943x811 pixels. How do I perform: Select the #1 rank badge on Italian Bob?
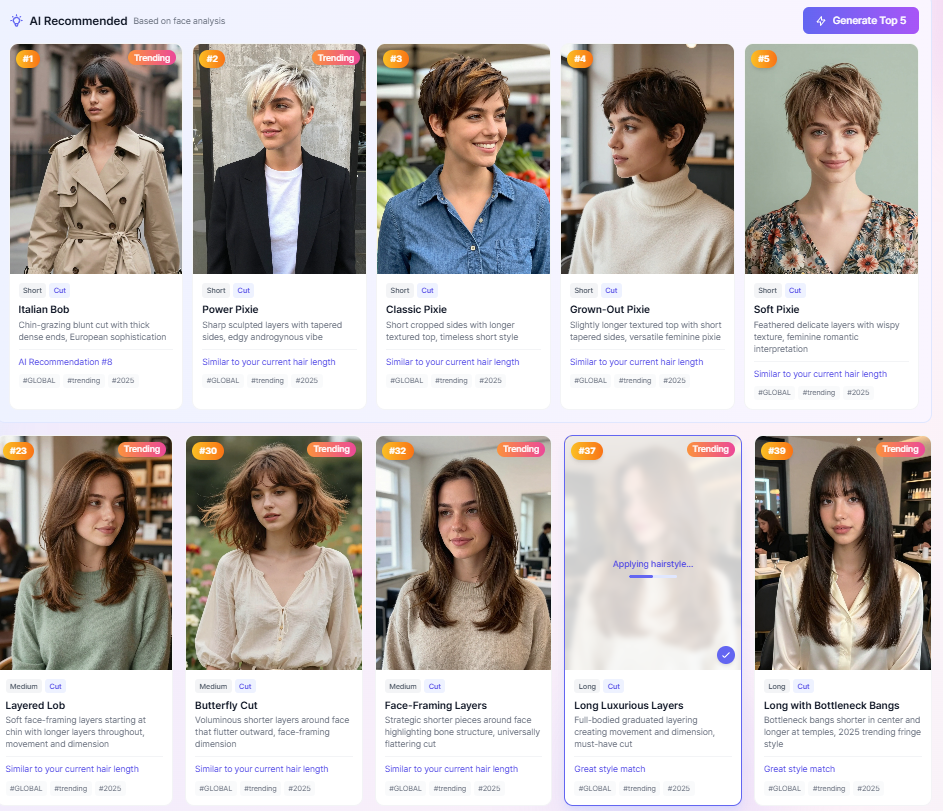[28, 58]
